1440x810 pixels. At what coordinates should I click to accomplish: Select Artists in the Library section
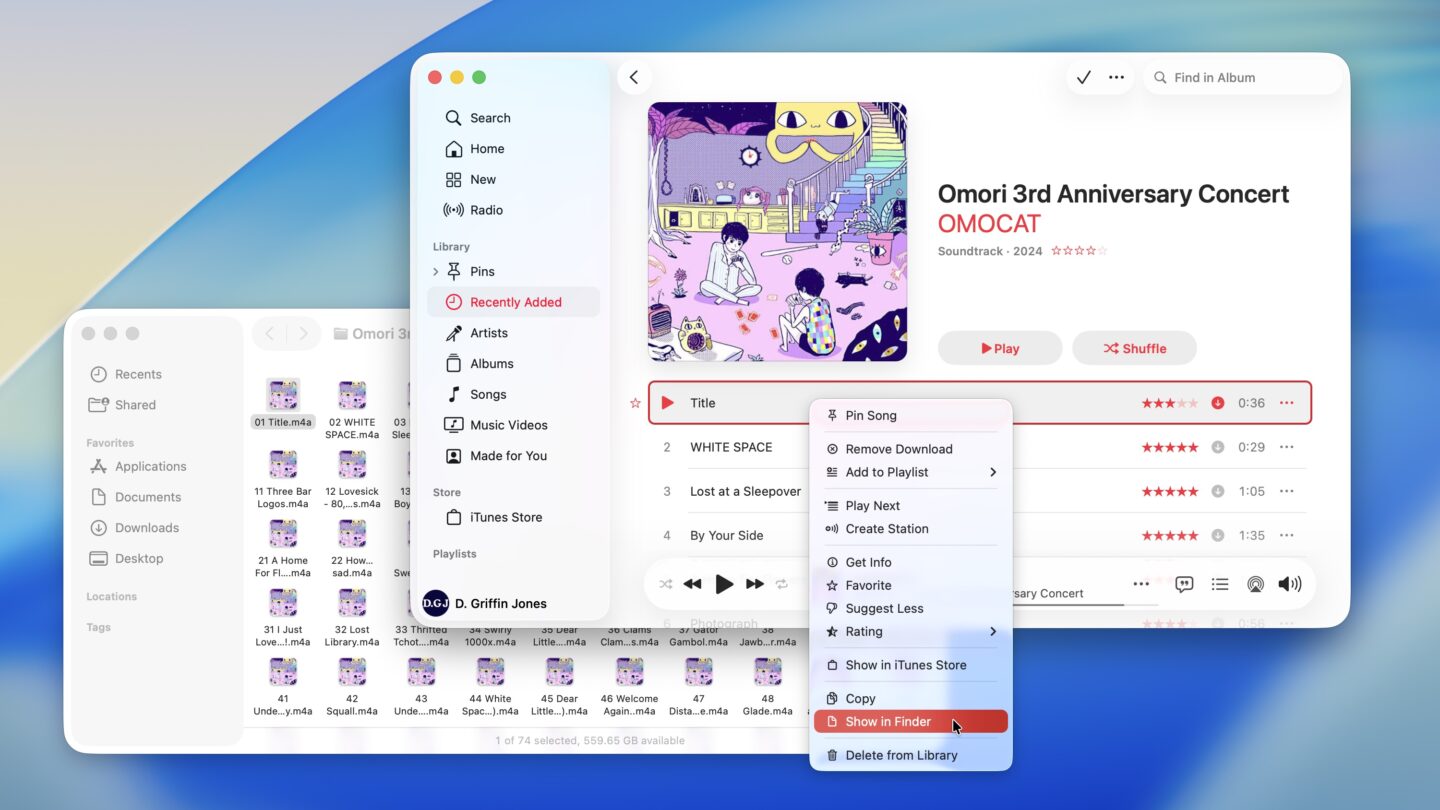click(x=489, y=332)
